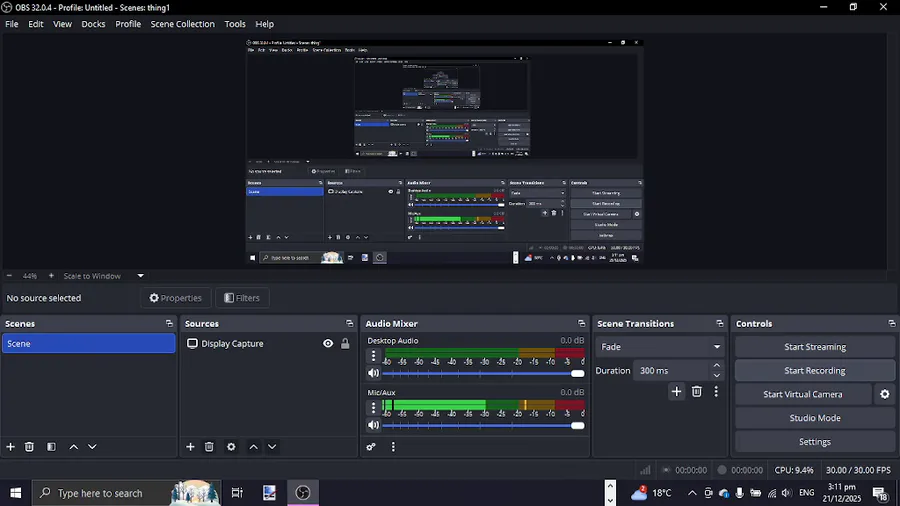Open transition properties three dots

click(x=716, y=391)
